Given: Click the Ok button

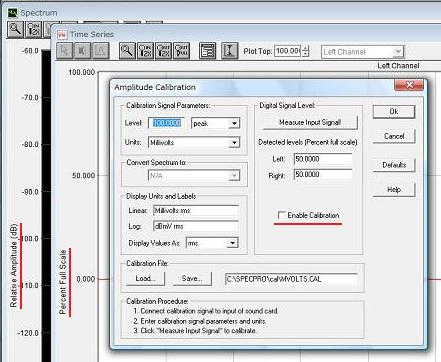Looking at the screenshot, I should pyautogui.click(x=394, y=111).
